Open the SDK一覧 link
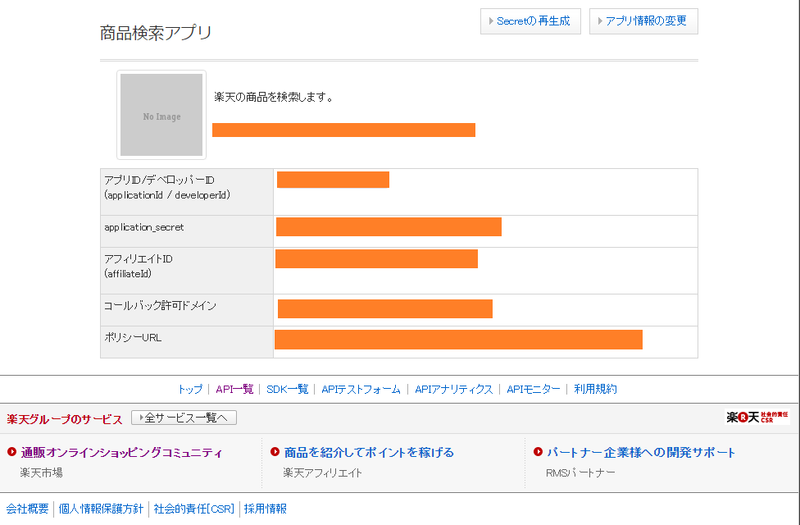 click(x=287, y=389)
